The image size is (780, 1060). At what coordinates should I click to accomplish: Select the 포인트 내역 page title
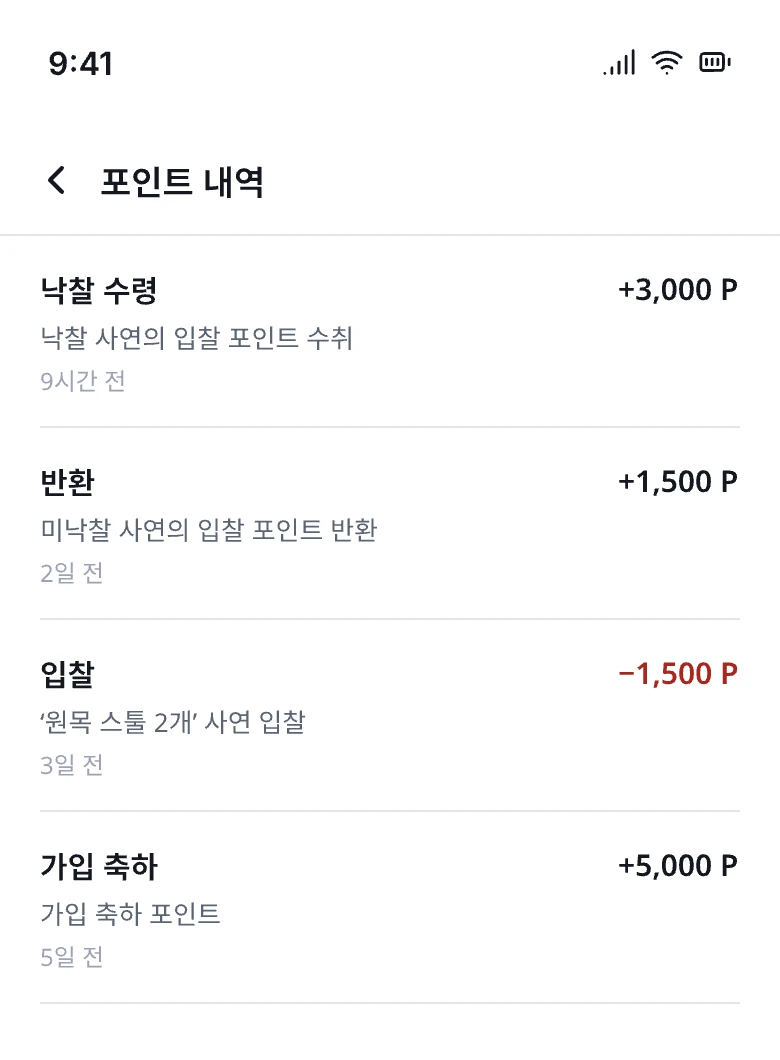[x=182, y=181]
